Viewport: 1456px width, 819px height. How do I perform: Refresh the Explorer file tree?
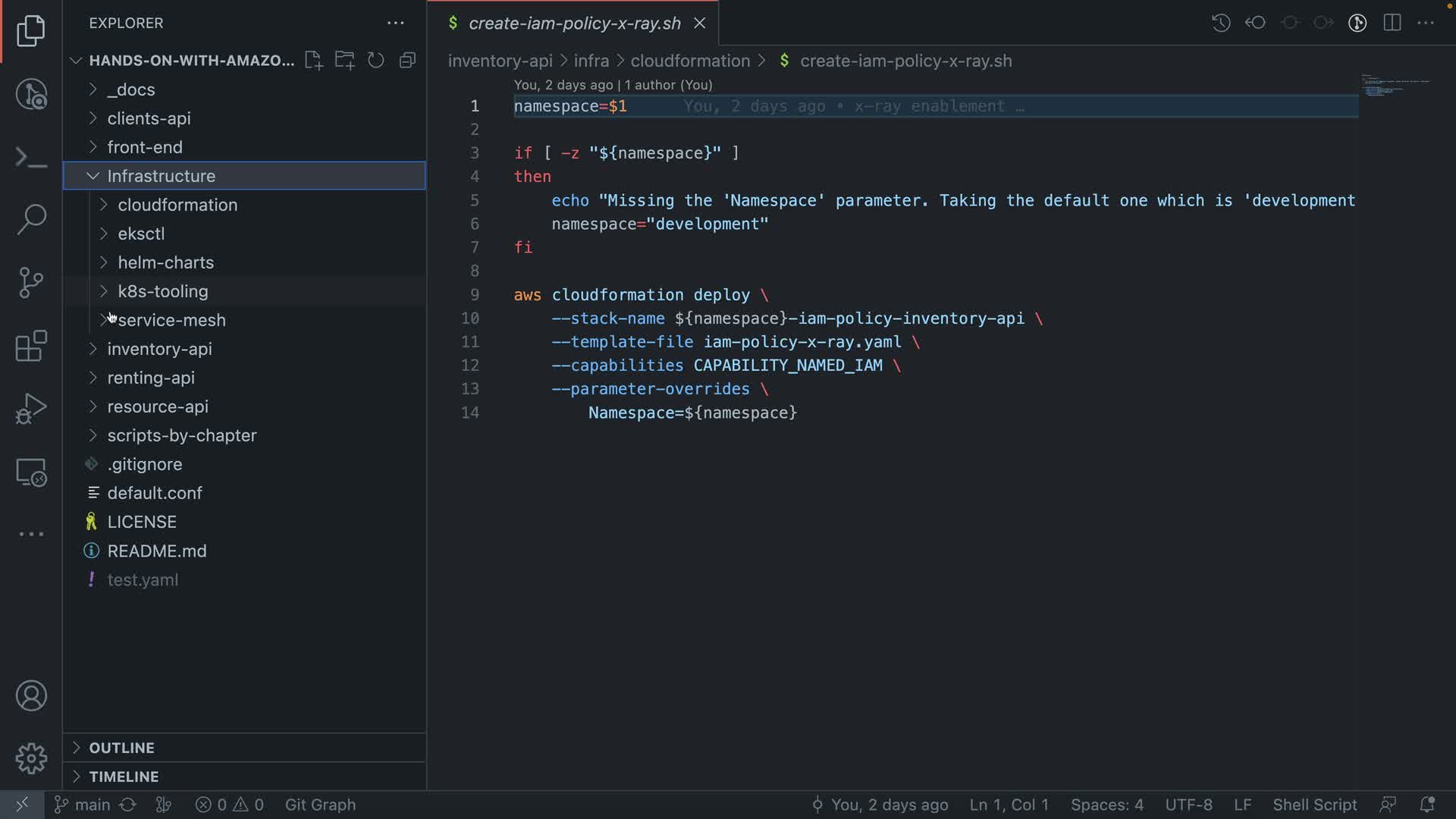click(x=376, y=61)
